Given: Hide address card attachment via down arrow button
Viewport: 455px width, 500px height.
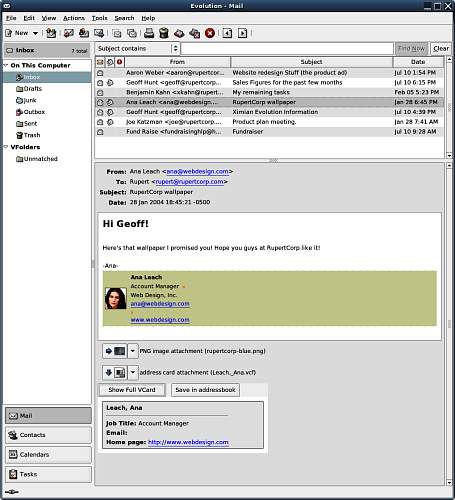Looking at the screenshot, I should coord(114,372).
